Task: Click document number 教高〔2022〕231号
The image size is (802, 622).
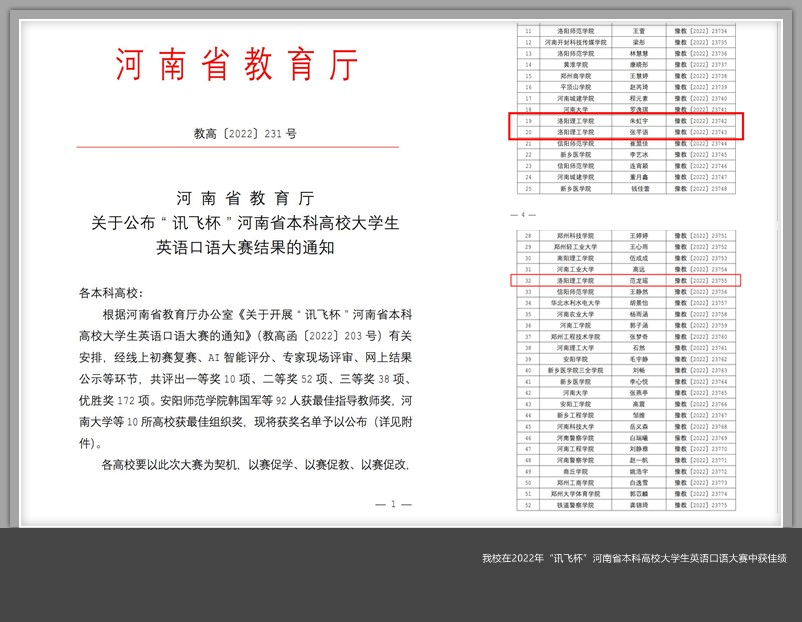Action: point(244,133)
